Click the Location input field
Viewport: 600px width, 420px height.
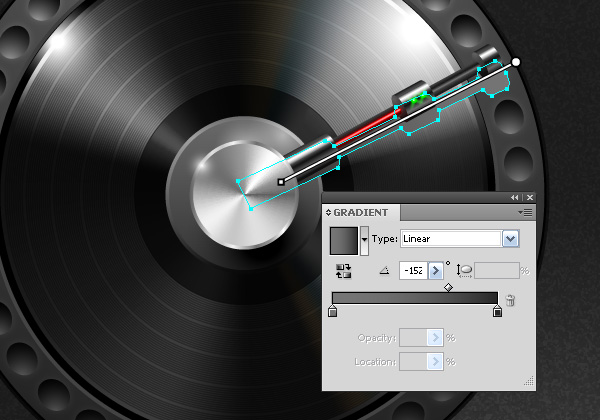click(413, 361)
